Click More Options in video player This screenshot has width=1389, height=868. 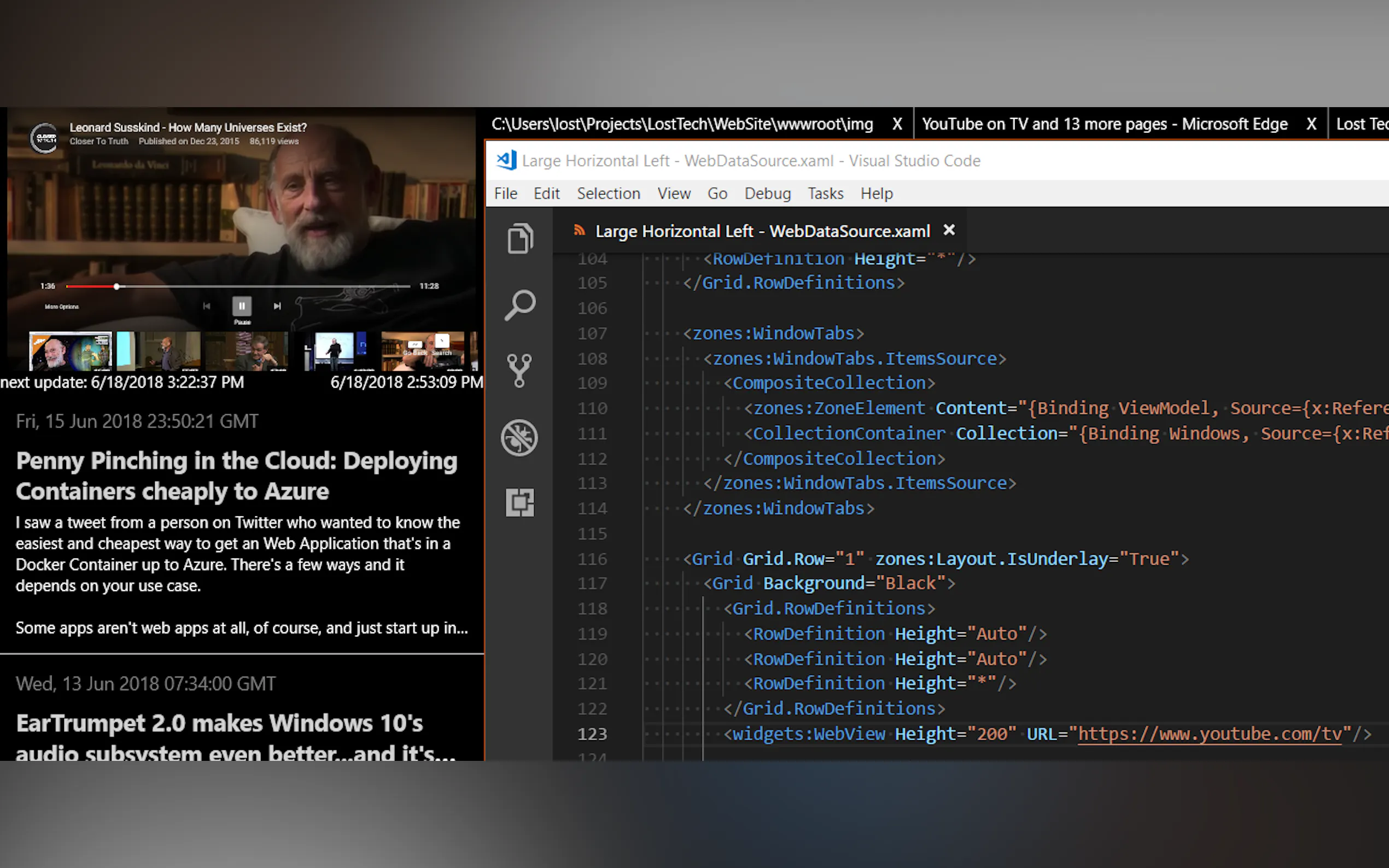click(x=61, y=307)
